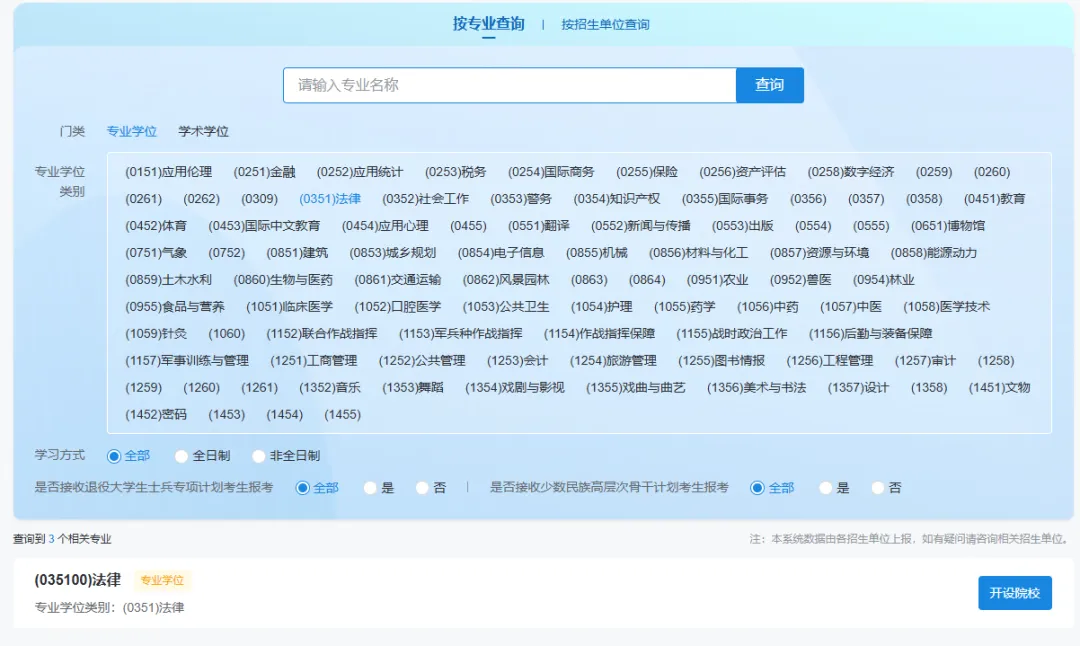1080x646 pixels.
Task: Select (0454)应用心理 category
Action: coord(385,226)
